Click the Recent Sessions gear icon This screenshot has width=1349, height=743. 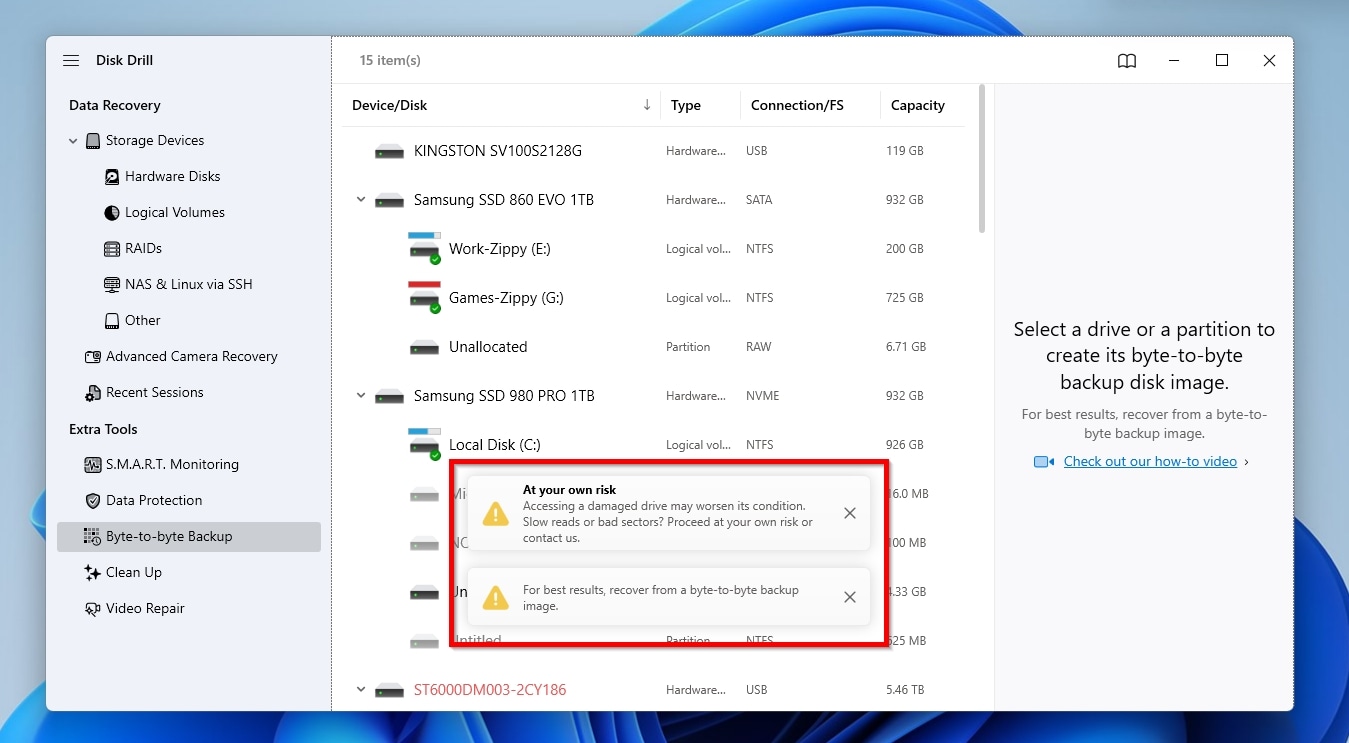93,393
